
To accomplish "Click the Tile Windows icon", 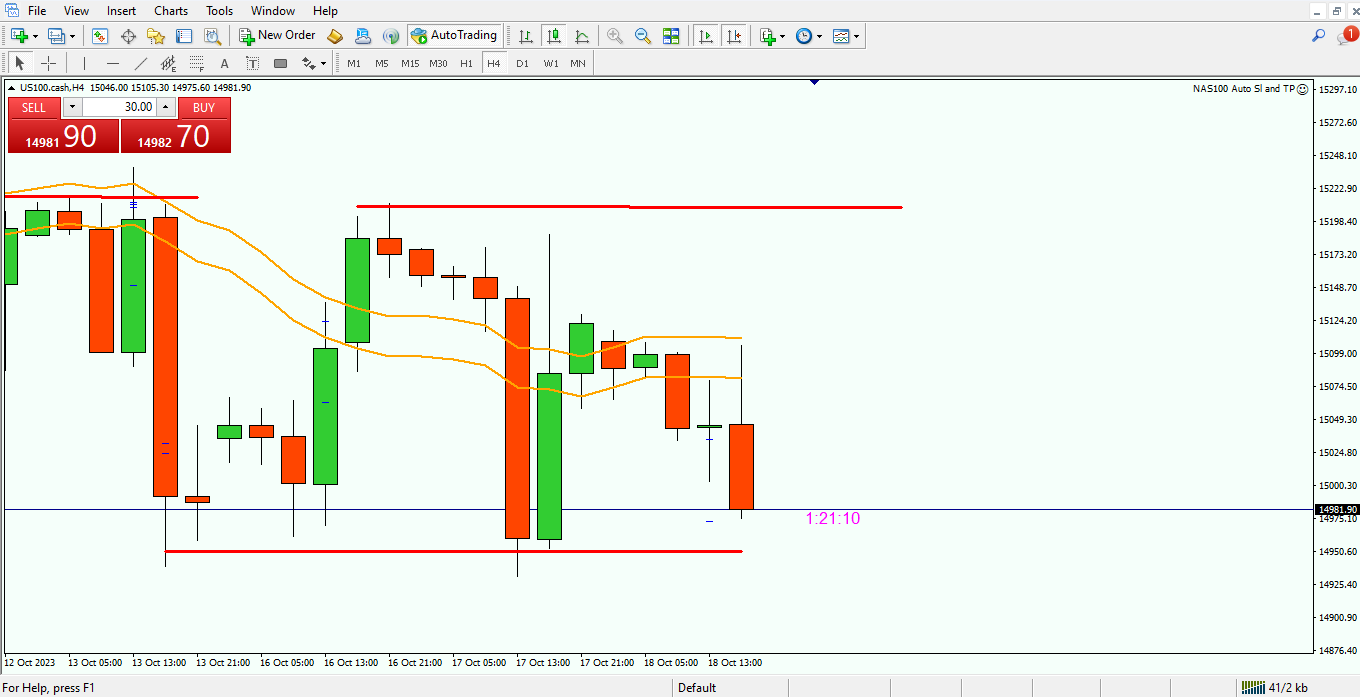I will tap(672, 36).
